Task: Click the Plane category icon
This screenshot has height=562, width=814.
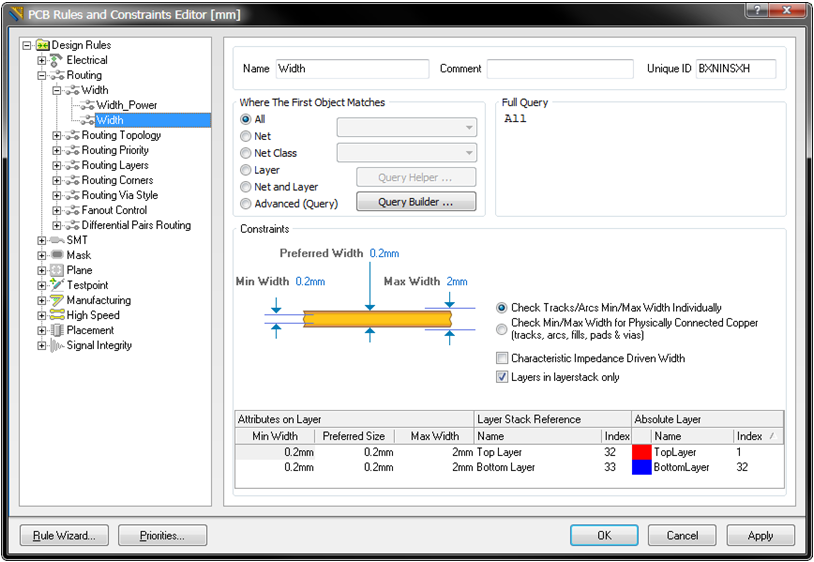Action: pos(57,270)
